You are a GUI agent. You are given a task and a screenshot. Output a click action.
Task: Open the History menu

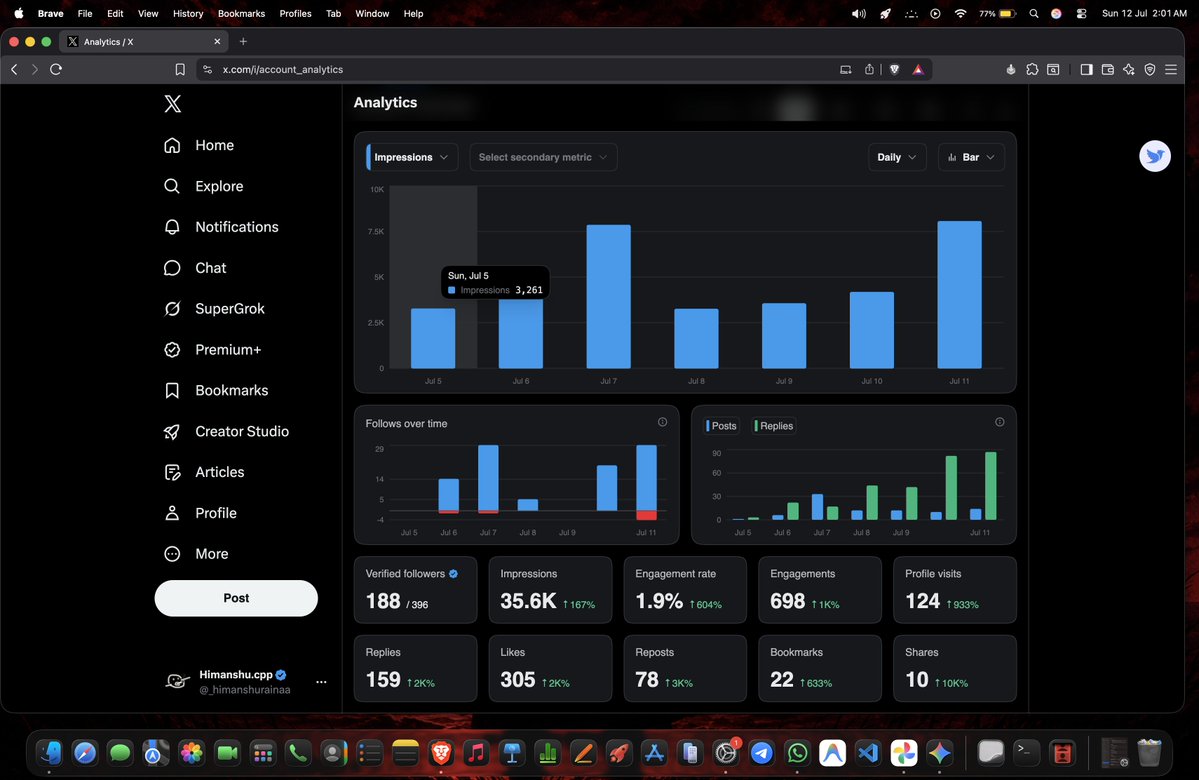(188, 14)
